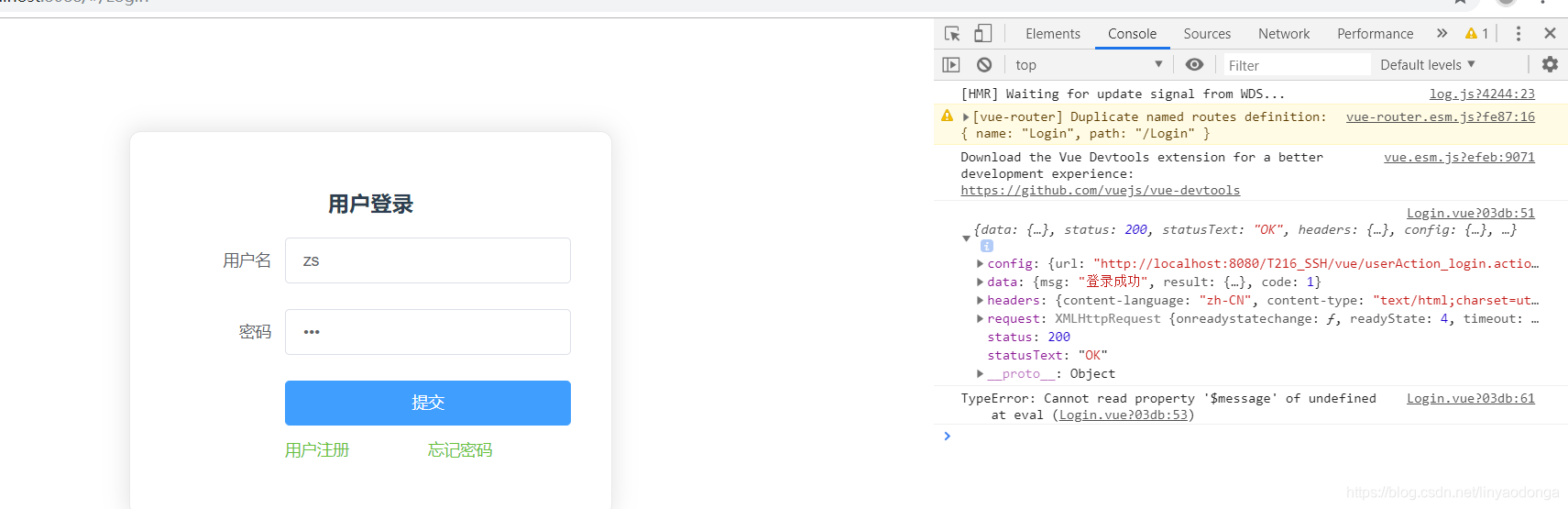
Task: Open vue-router.esm.js?fe87:16 source link
Action: [x=1441, y=116]
